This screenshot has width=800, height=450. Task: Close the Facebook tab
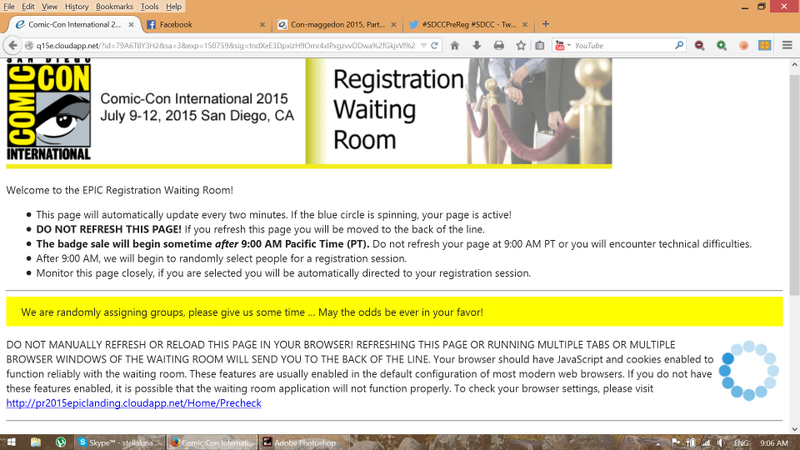click(x=262, y=24)
